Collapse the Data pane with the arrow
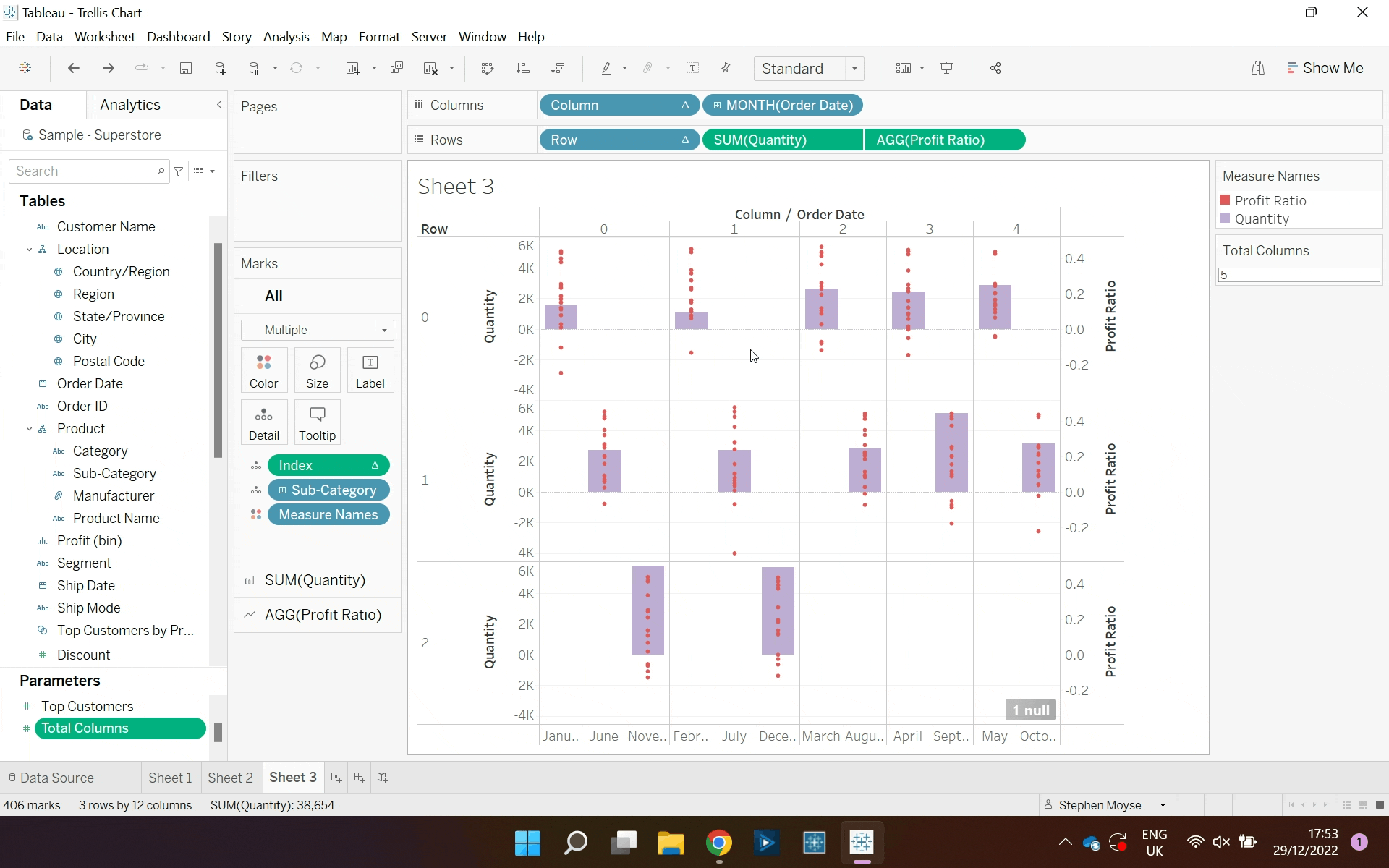This screenshot has height=868, width=1389. pos(219,105)
